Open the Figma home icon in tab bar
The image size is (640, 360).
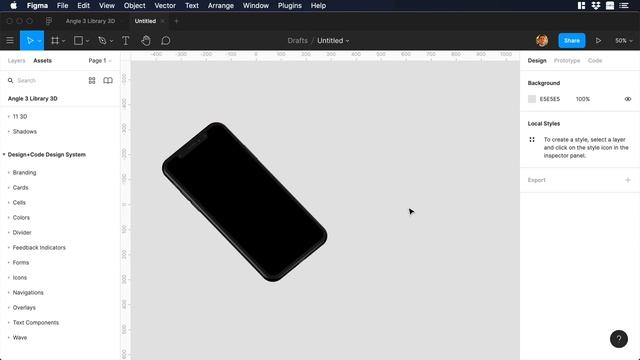click(x=49, y=21)
